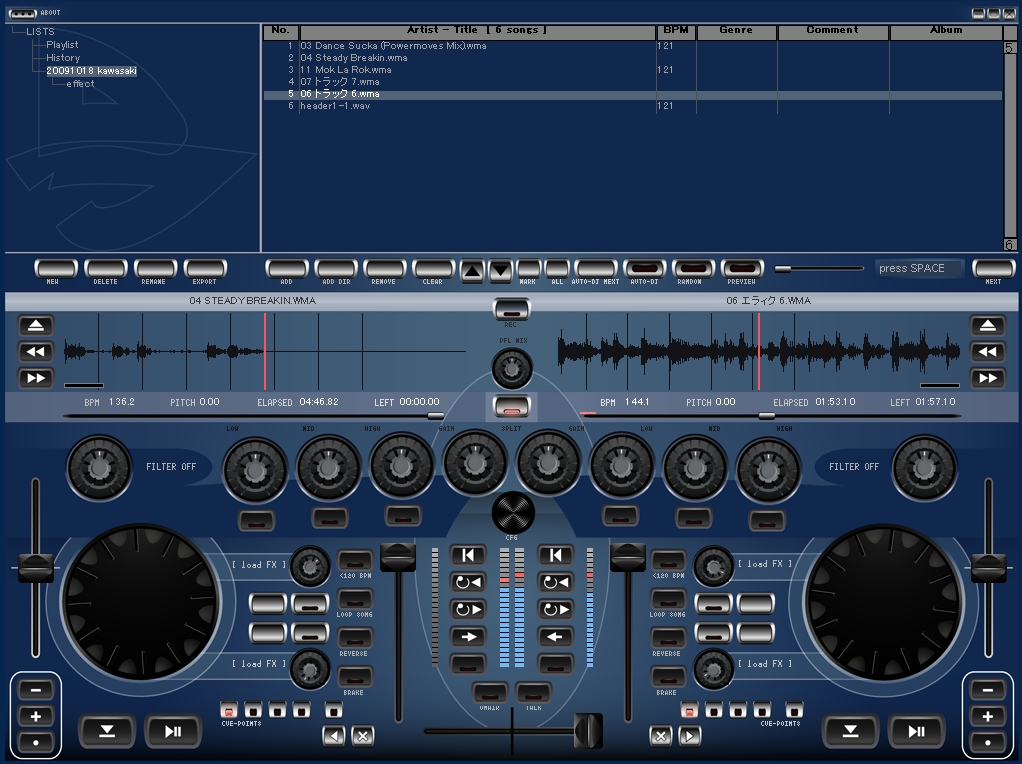1022x764 pixels.
Task: Toggle the PREVIEW button
Action: [742, 269]
